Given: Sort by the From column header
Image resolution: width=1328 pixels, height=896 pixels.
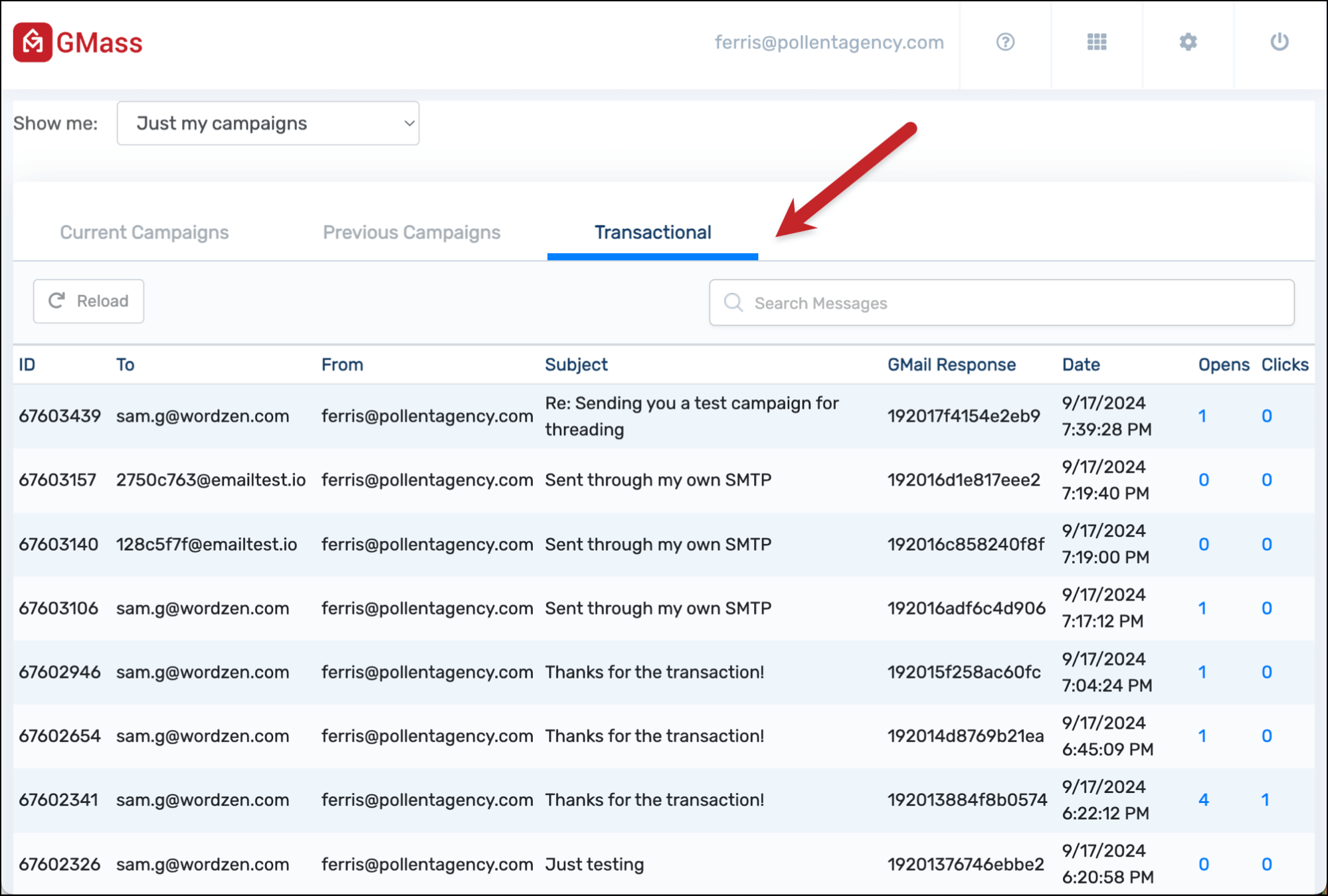Looking at the screenshot, I should click(x=342, y=364).
